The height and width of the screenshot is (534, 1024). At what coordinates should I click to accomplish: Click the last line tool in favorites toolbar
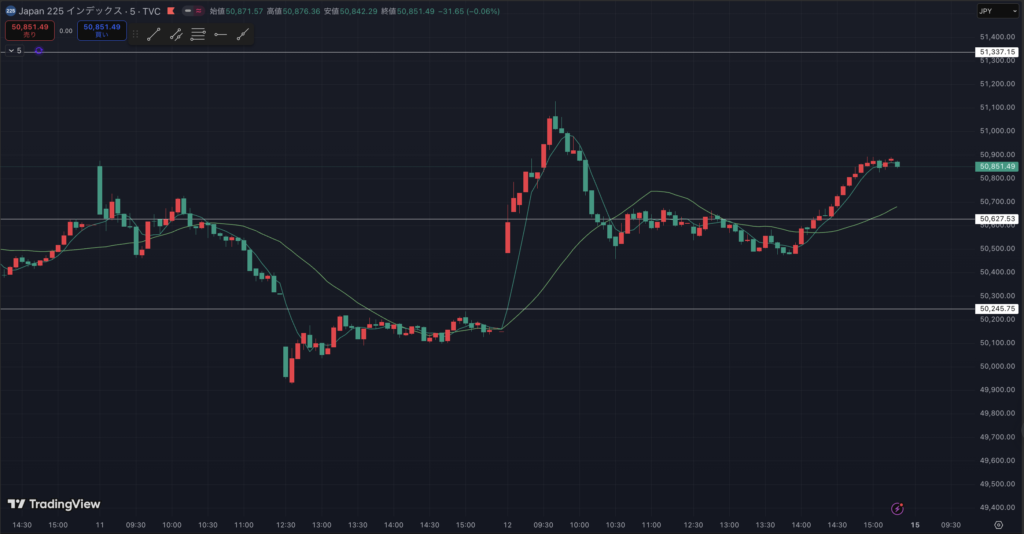click(242, 34)
